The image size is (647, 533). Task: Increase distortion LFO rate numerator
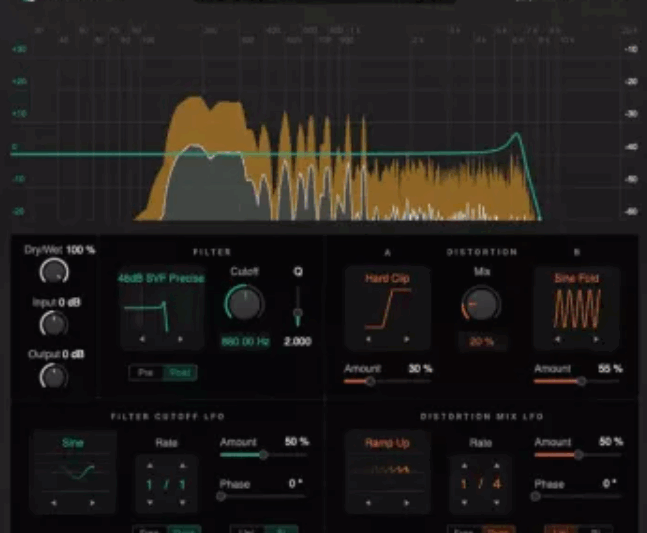click(465, 466)
